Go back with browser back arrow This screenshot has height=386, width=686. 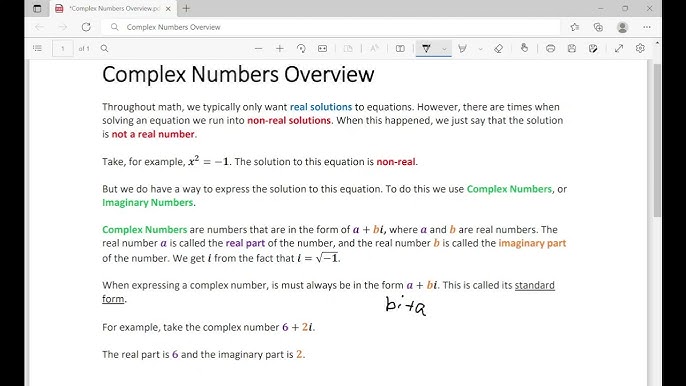coord(39,27)
